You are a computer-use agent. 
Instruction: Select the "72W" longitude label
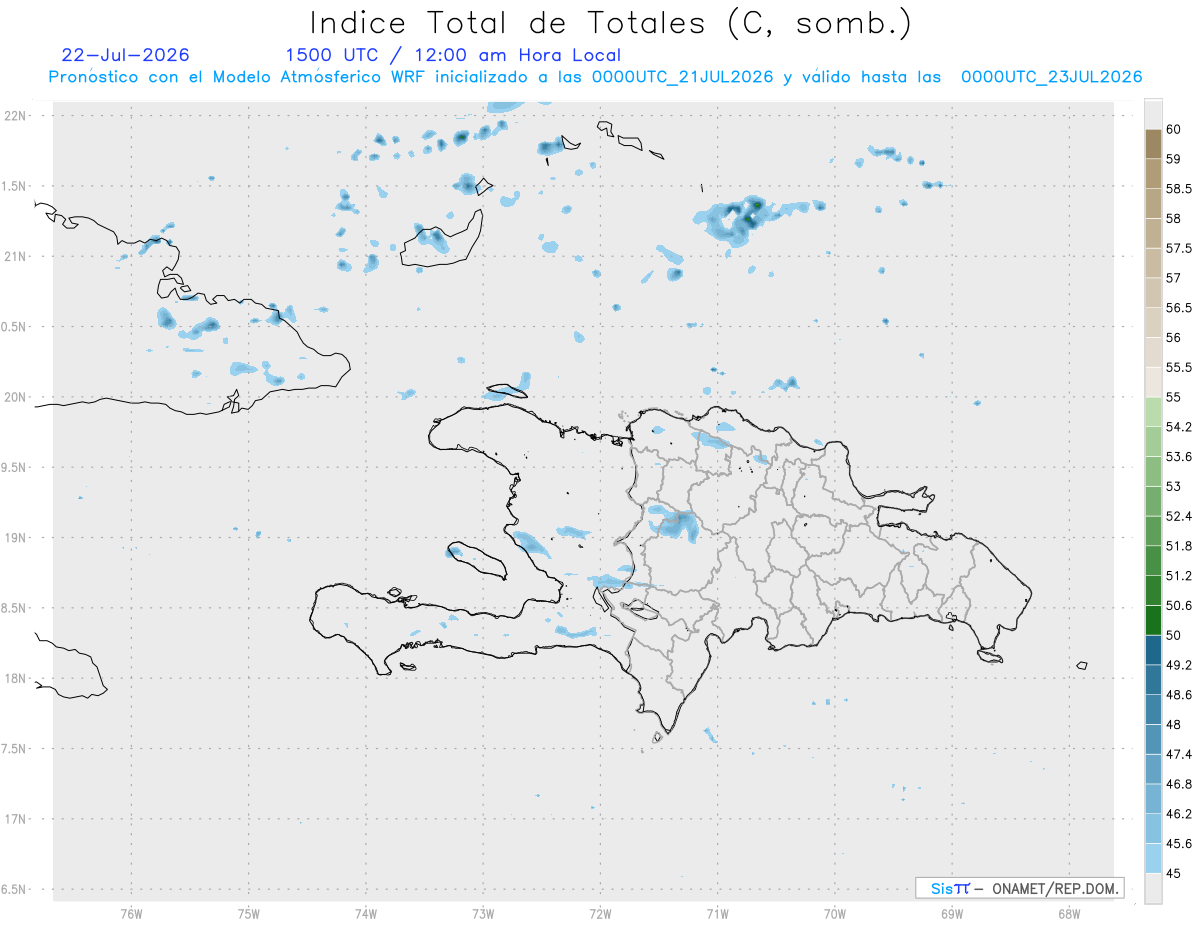(x=600, y=914)
